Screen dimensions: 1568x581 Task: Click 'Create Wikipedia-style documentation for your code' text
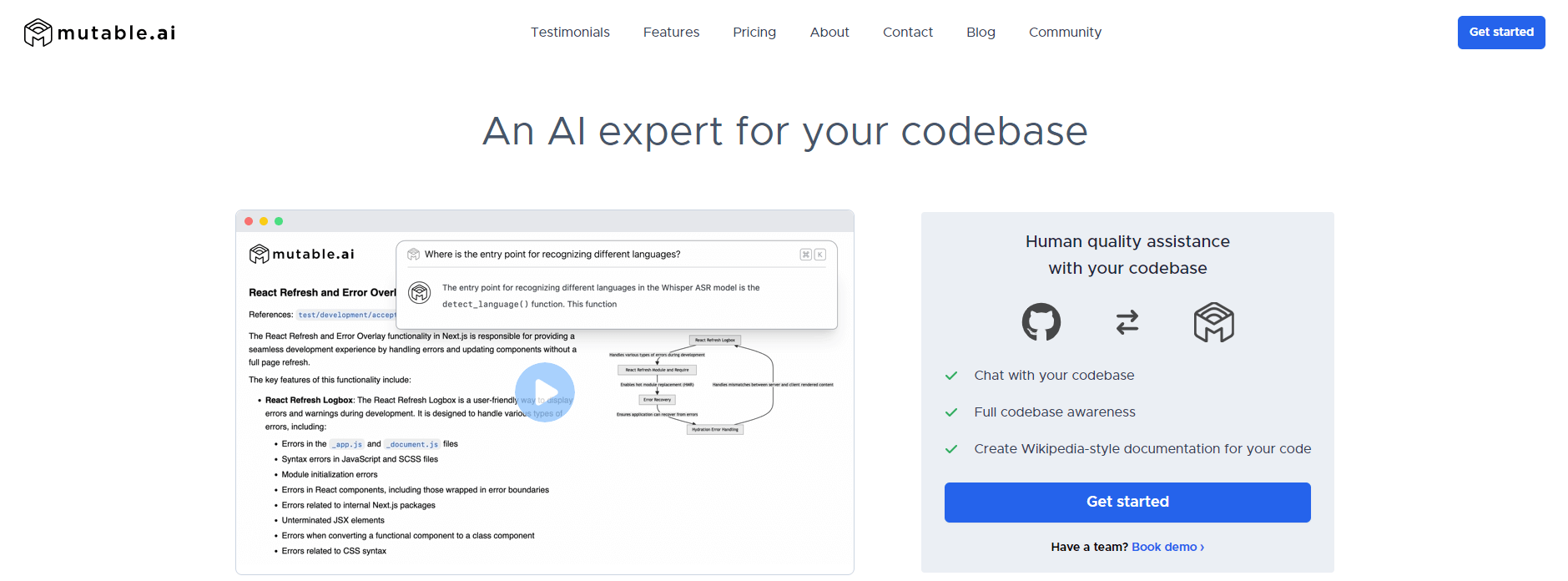pos(1142,449)
